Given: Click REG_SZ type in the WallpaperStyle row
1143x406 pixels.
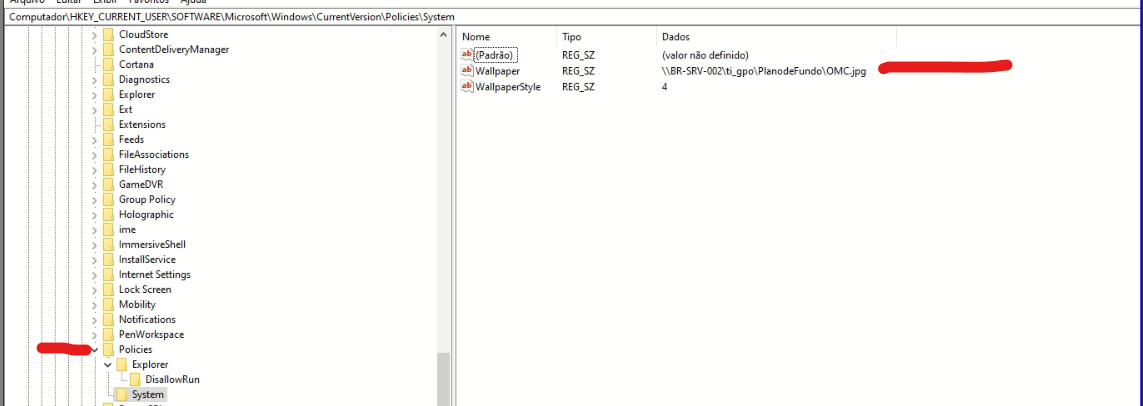Looking at the screenshot, I should click(x=578, y=86).
